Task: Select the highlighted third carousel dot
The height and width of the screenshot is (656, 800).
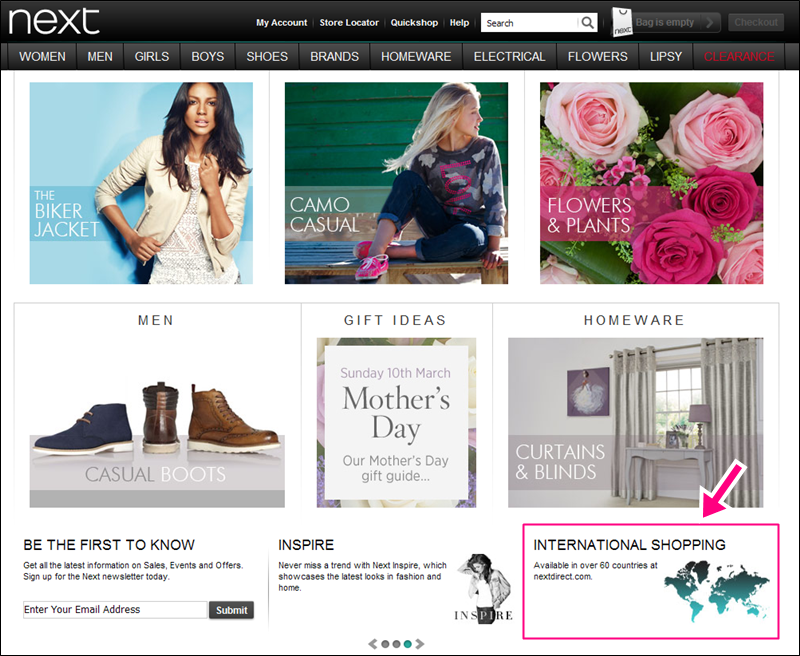Action: [x=408, y=644]
